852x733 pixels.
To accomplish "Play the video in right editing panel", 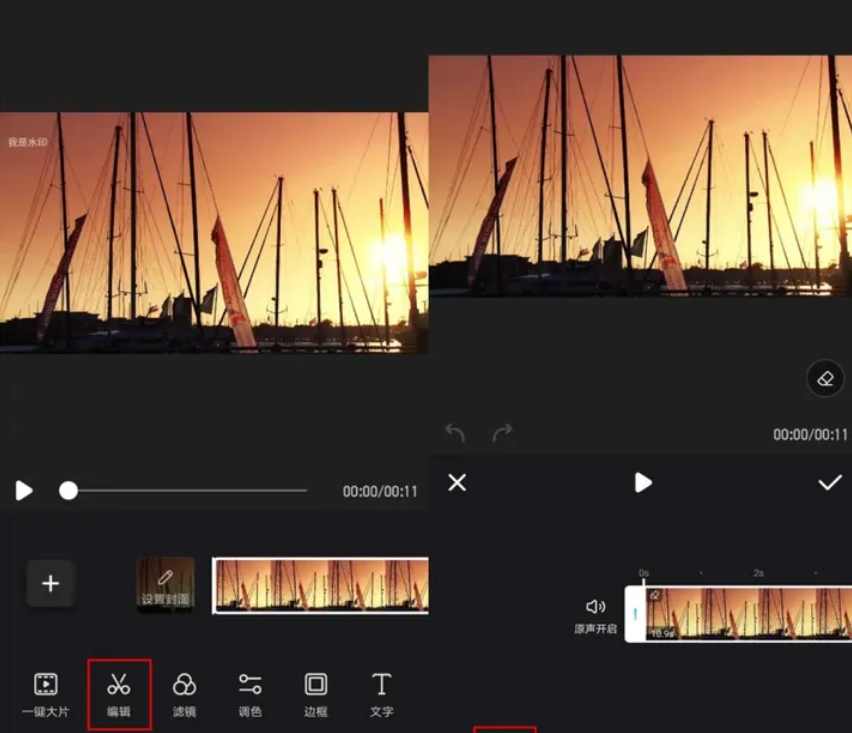I will pos(643,483).
